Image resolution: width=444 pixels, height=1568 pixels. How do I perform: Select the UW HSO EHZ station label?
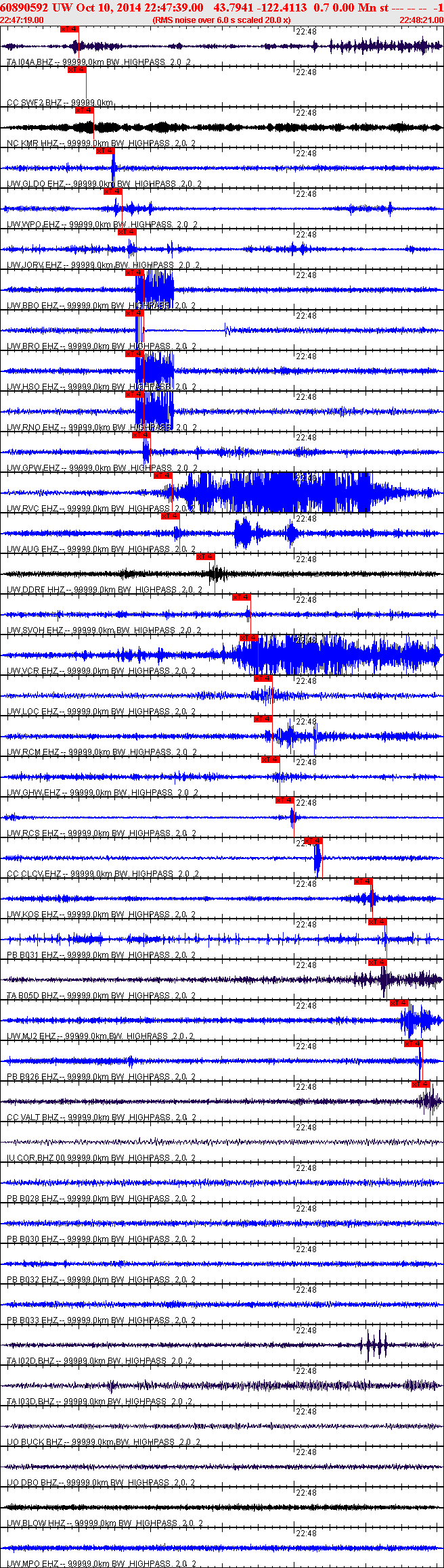(x=32, y=387)
